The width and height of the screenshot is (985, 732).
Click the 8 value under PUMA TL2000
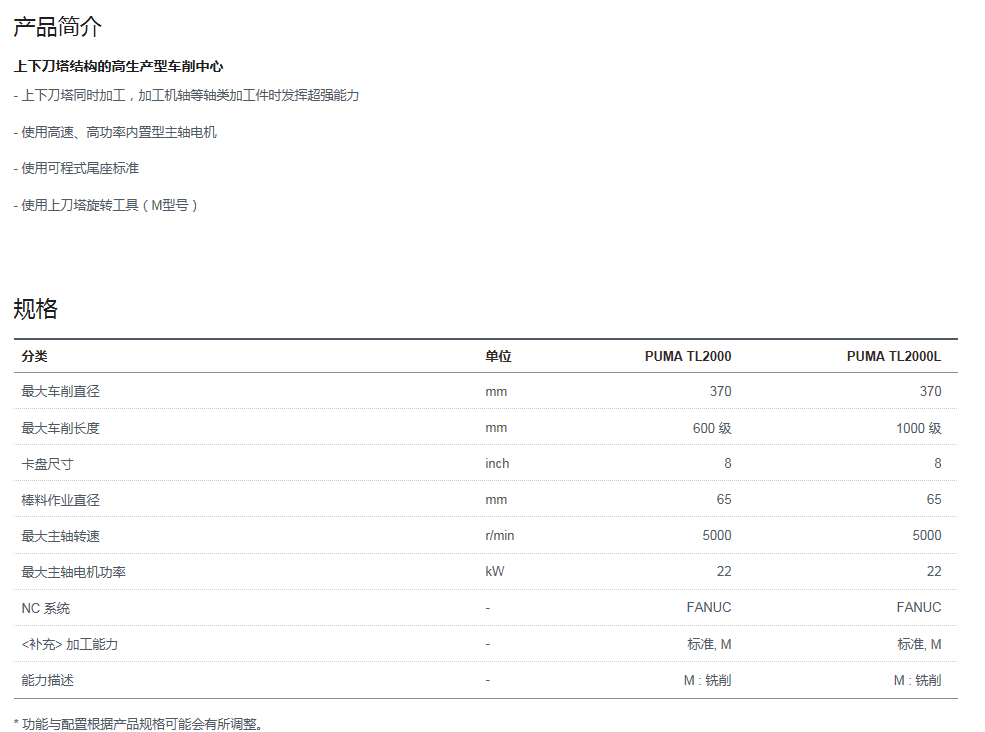727,463
